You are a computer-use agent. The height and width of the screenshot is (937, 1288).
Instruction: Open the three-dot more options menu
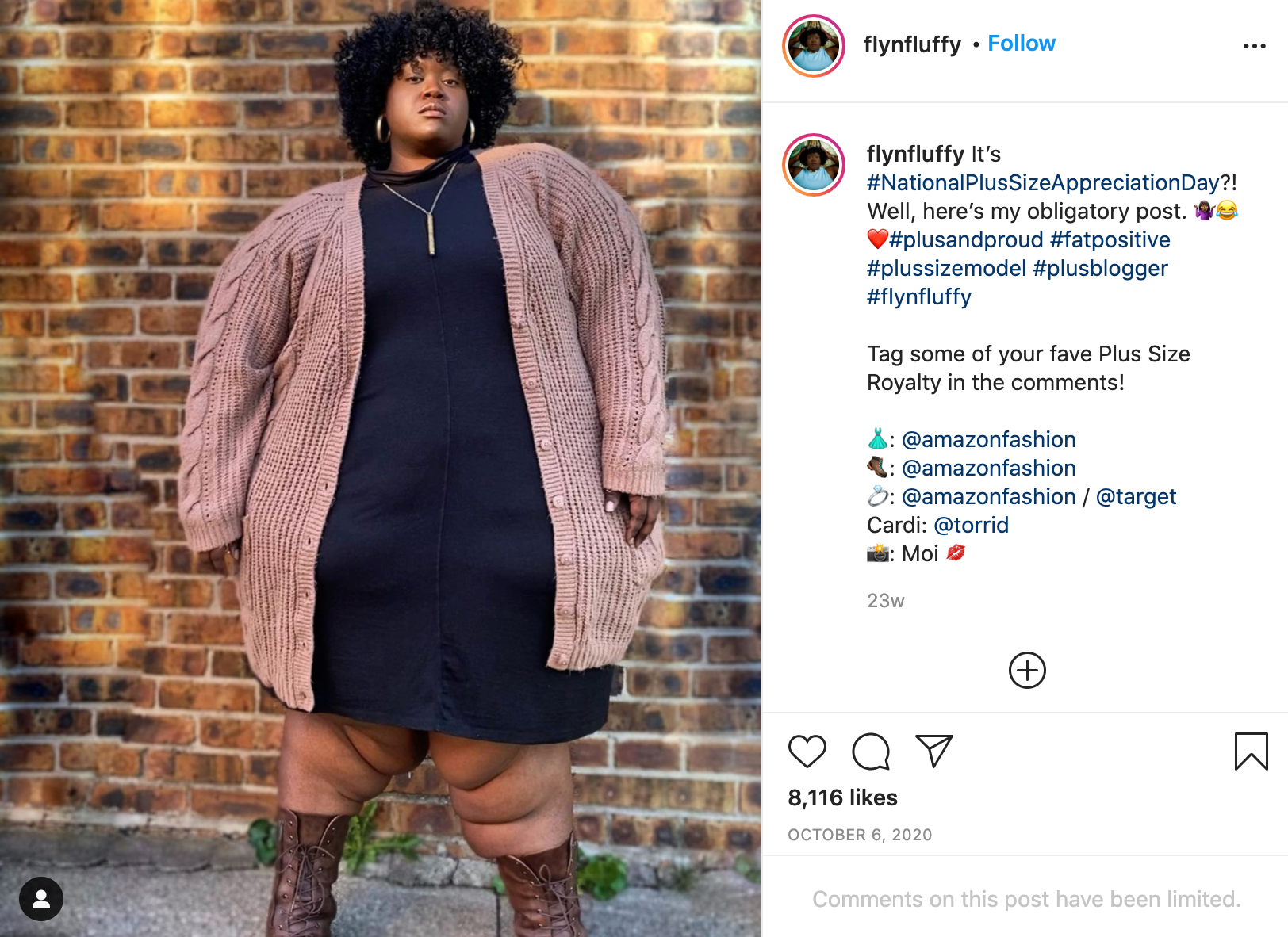coord(1255,46)
